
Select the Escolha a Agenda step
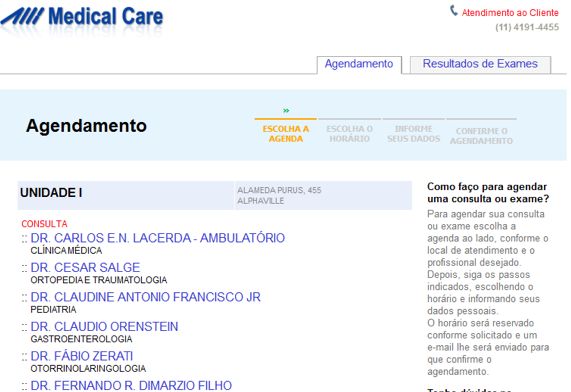click(x=286, y=134)
